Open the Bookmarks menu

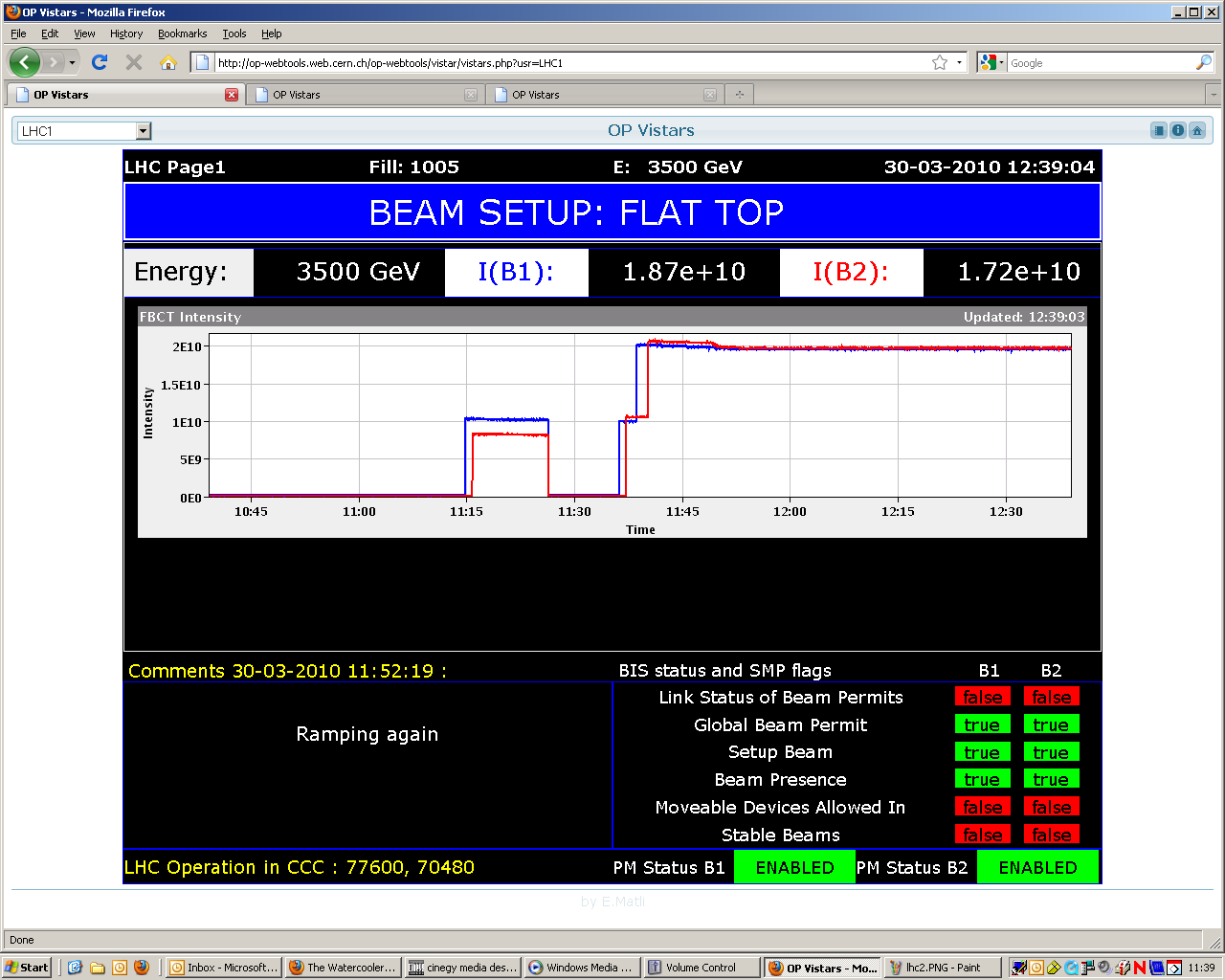182,33
